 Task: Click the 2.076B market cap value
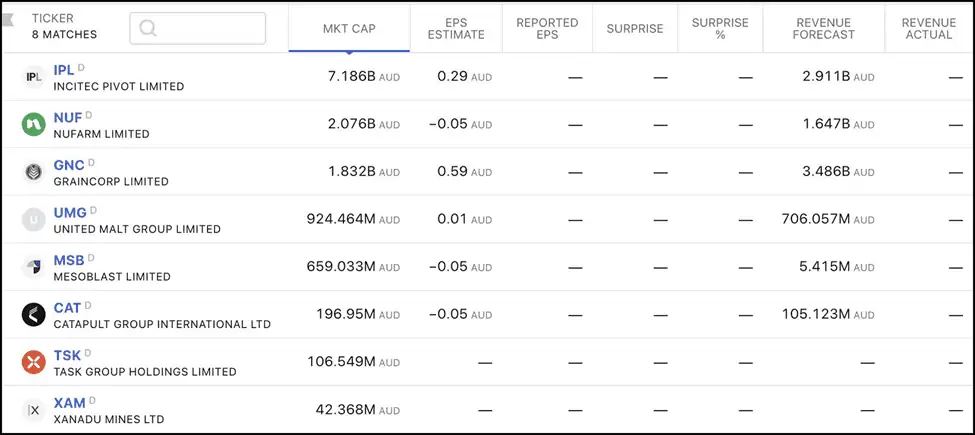(351, 124)
